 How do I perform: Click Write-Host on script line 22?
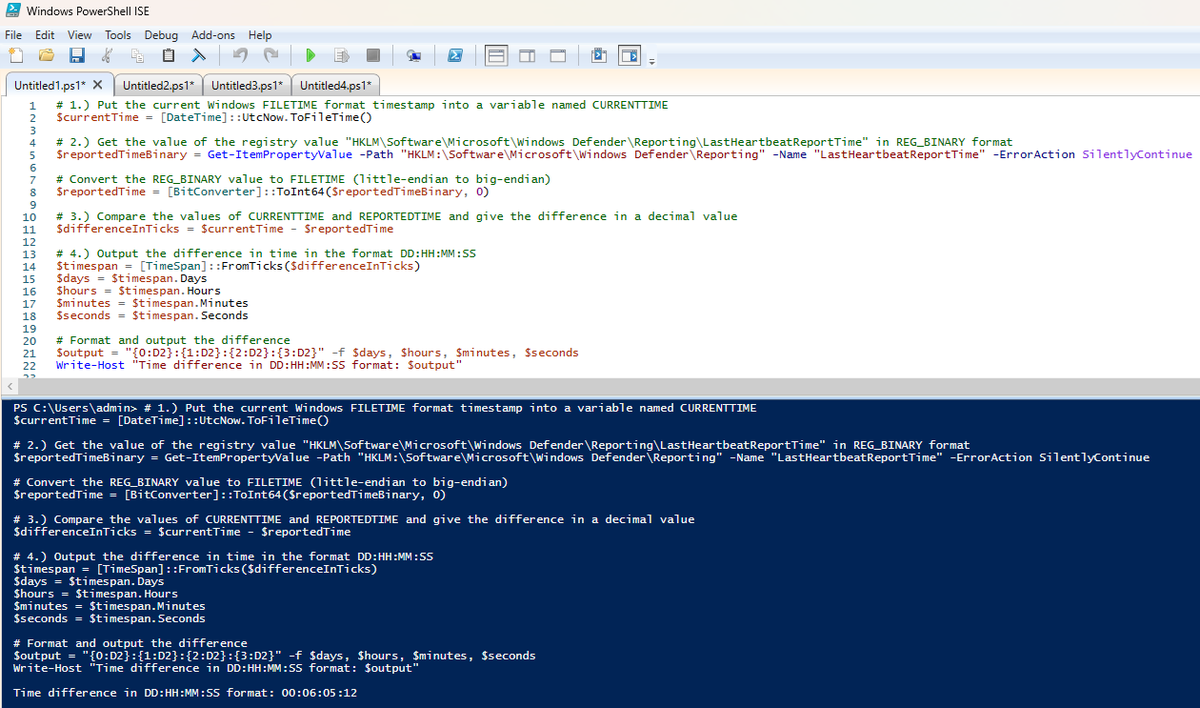coord(91,365)
